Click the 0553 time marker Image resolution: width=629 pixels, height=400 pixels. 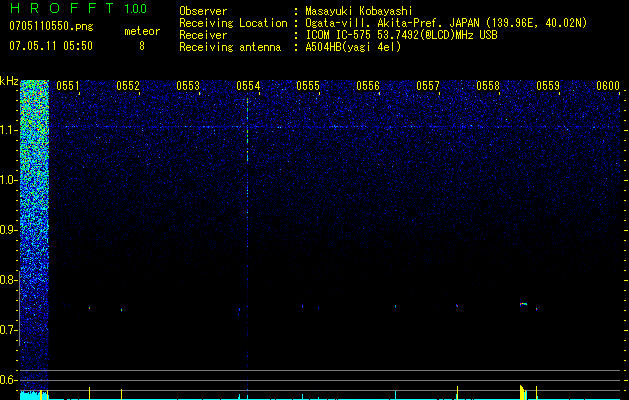tap(188, 85)
